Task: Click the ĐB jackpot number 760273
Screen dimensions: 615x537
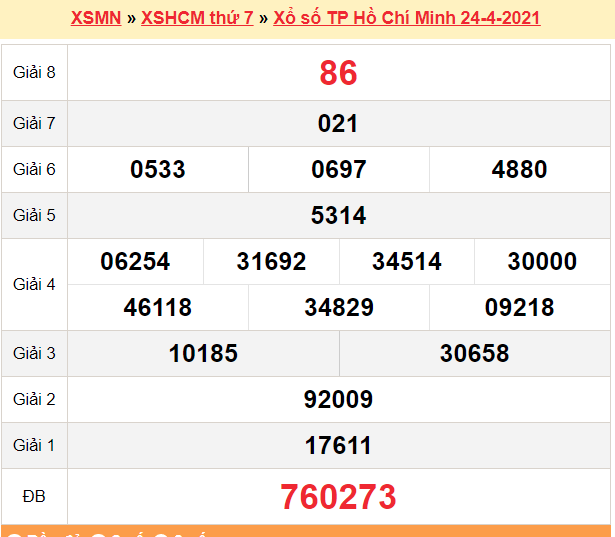Action: tap(338, 497)
